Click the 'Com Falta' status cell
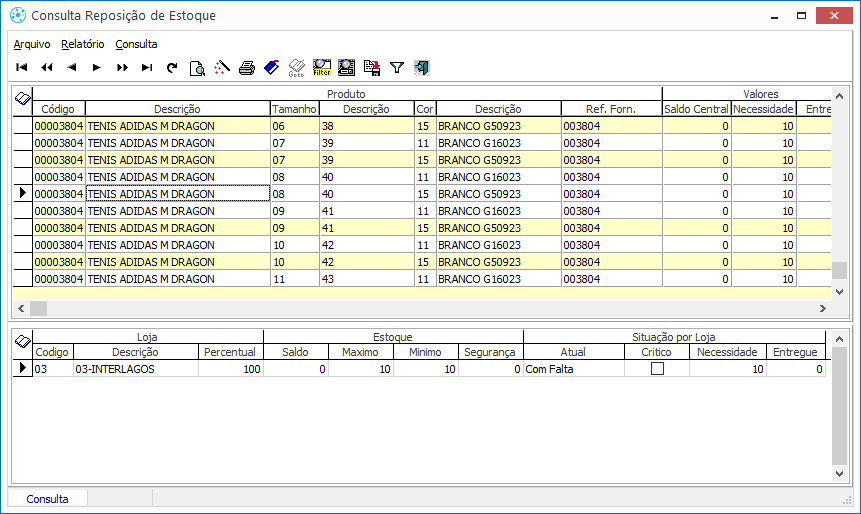The width and height of the screenshot is (861, 514). click(x=574, y=369)
